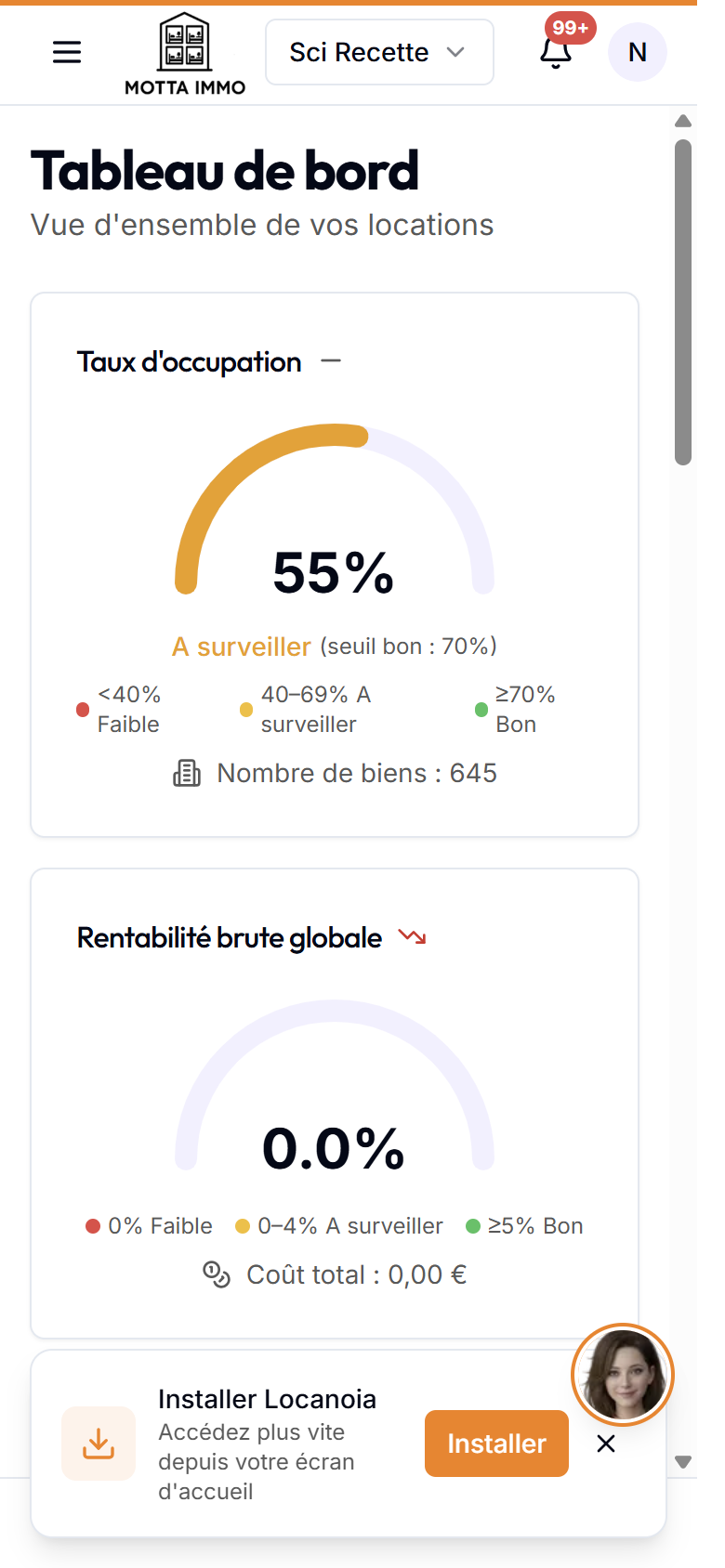Click the vertical scrollbar thumb
Screen dimensions: 725x1568
pos(683,302)
